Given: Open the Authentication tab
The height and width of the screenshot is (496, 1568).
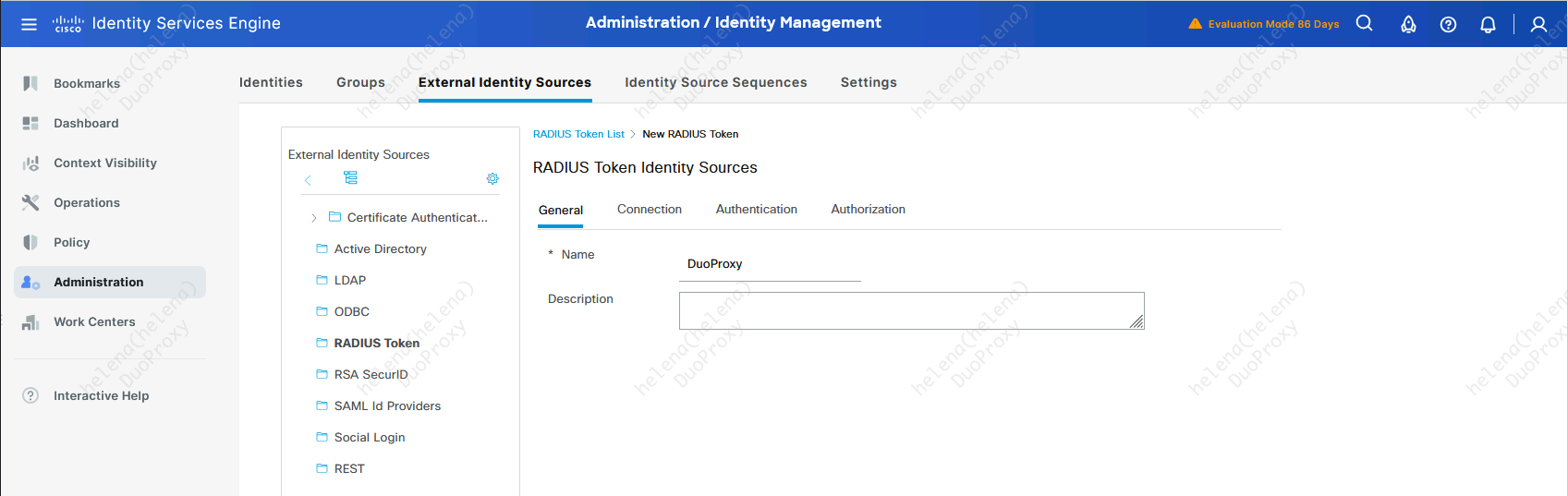Looking at the screenshot, I should point(756,210).
